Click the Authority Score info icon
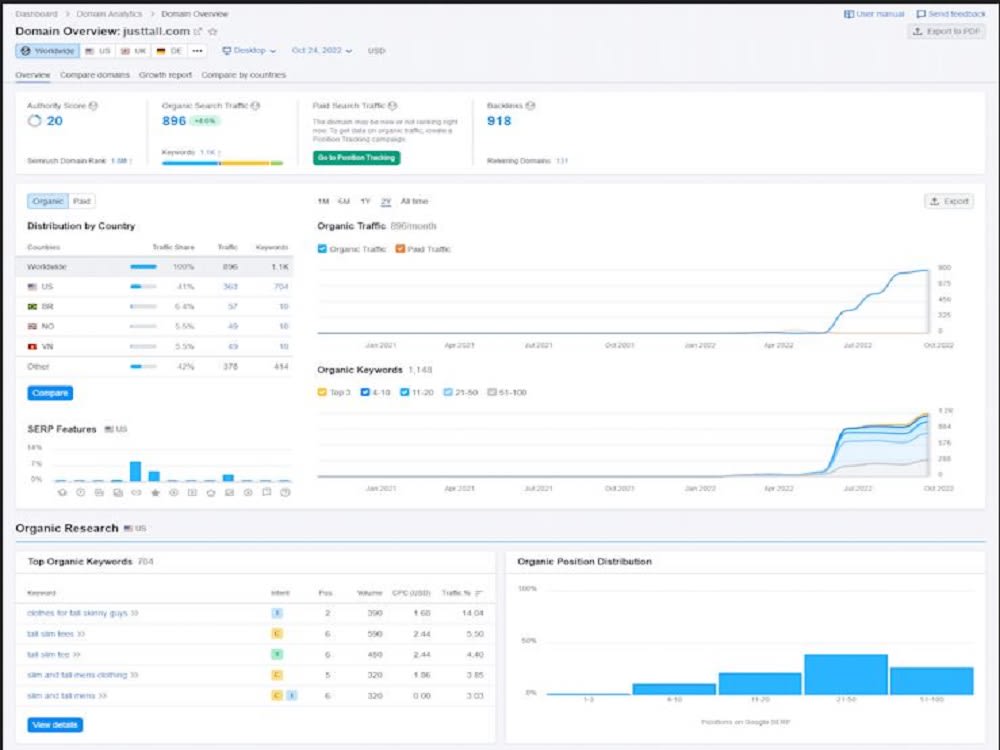1000x750 pixels. 93,106
